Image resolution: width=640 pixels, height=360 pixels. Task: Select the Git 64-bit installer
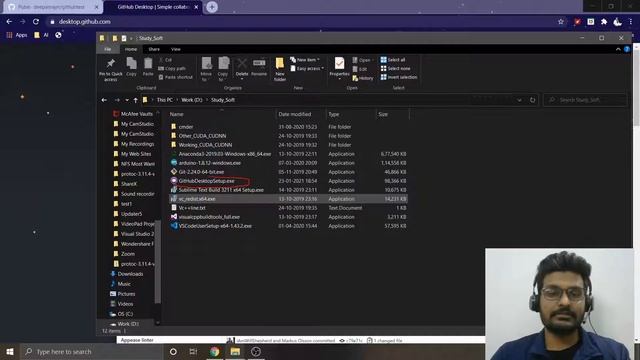coord(201,172)
